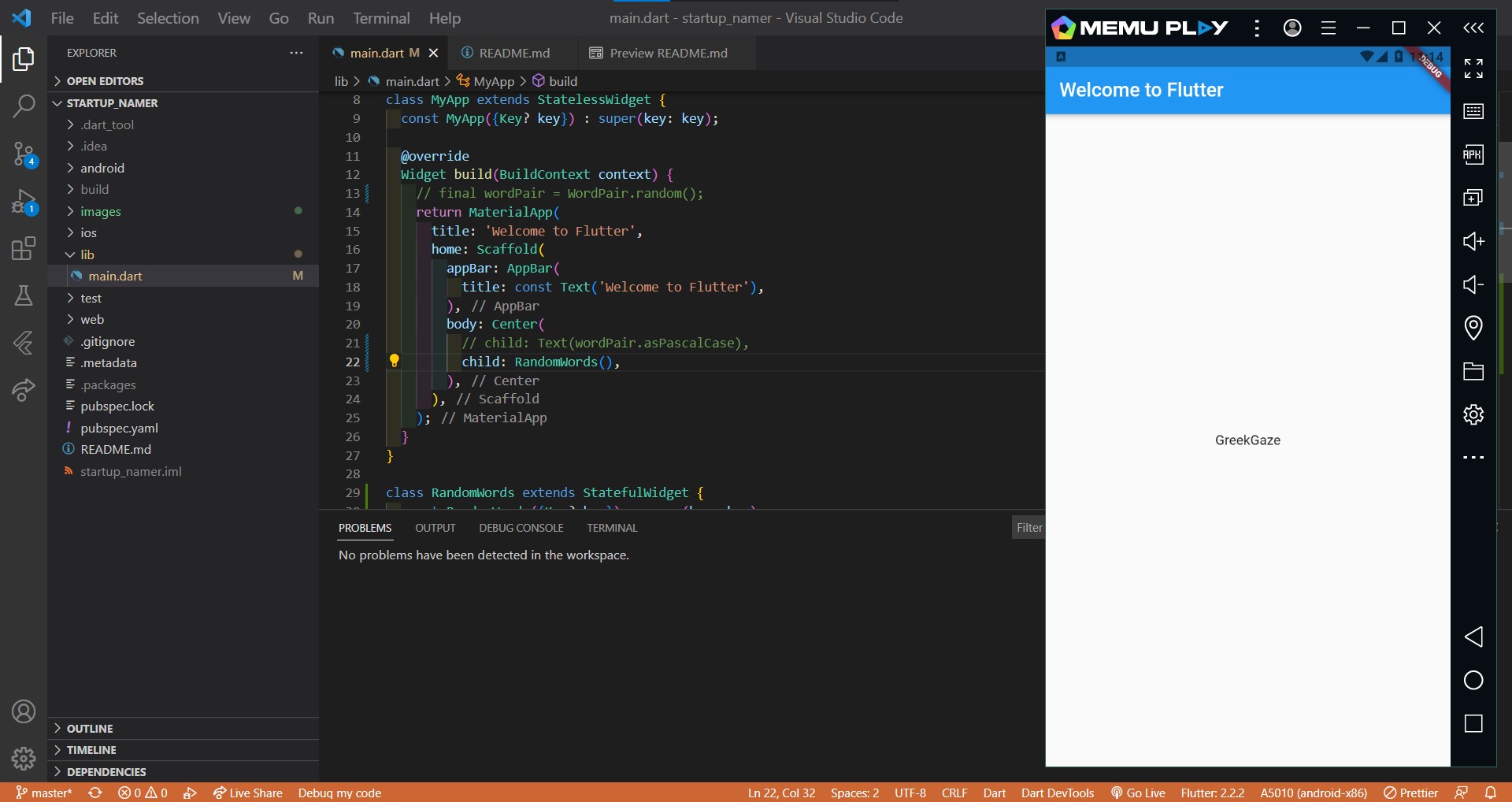The height and width of the screenshot is (802, 1512).
Task: Click Prettier in status bar
Action: tap(1411, 793)
